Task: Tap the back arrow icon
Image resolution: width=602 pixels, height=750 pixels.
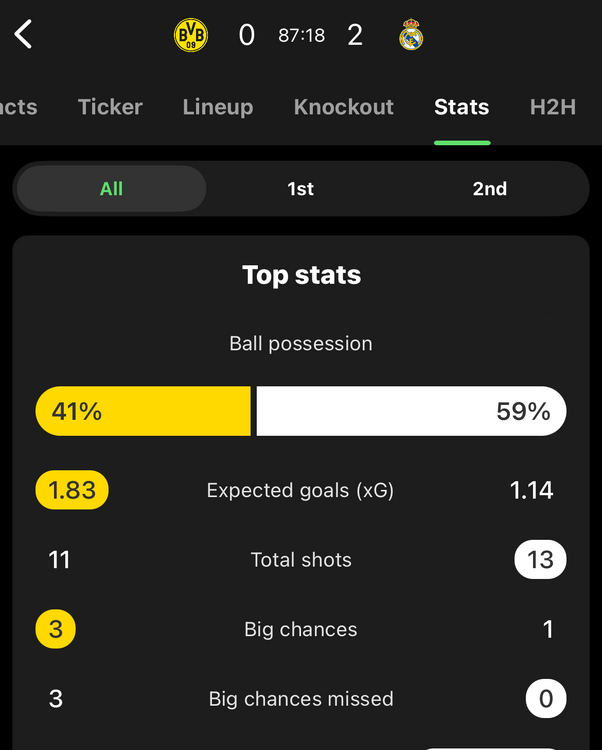Action: 24,35
